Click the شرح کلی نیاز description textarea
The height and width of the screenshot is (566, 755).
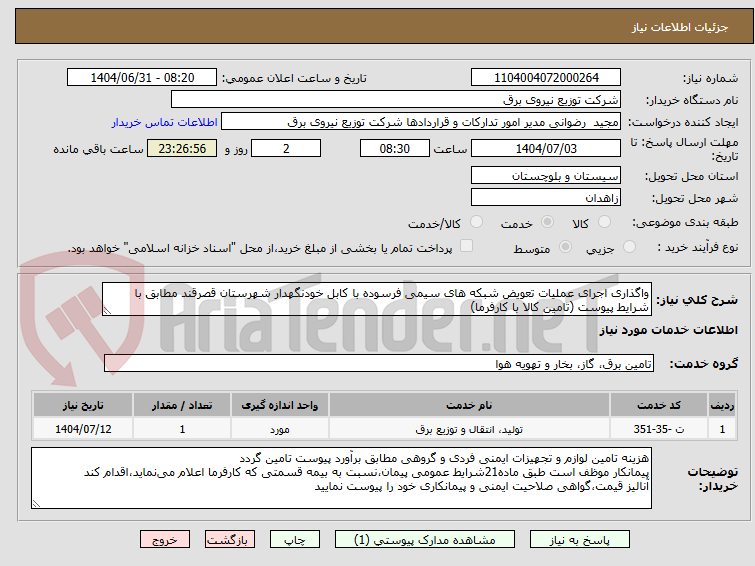tap(377, 300)
